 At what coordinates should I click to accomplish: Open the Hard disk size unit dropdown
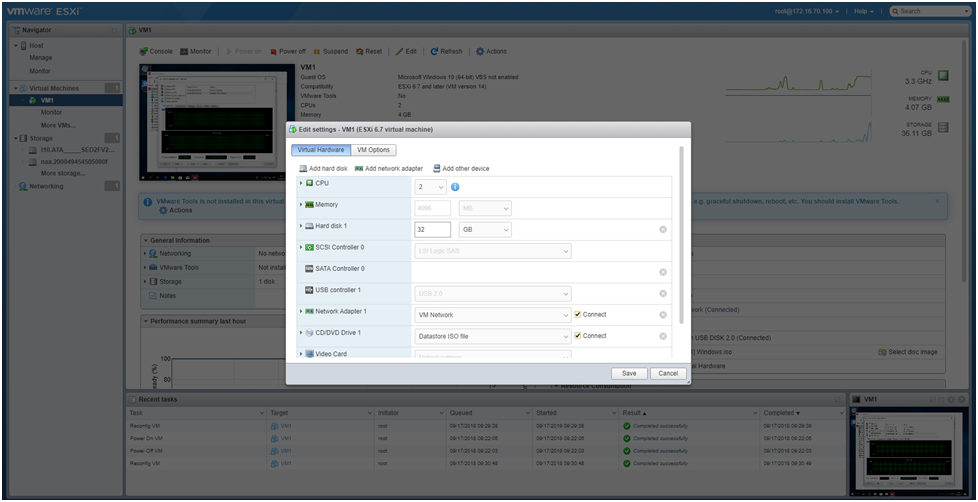click(485, 229)
